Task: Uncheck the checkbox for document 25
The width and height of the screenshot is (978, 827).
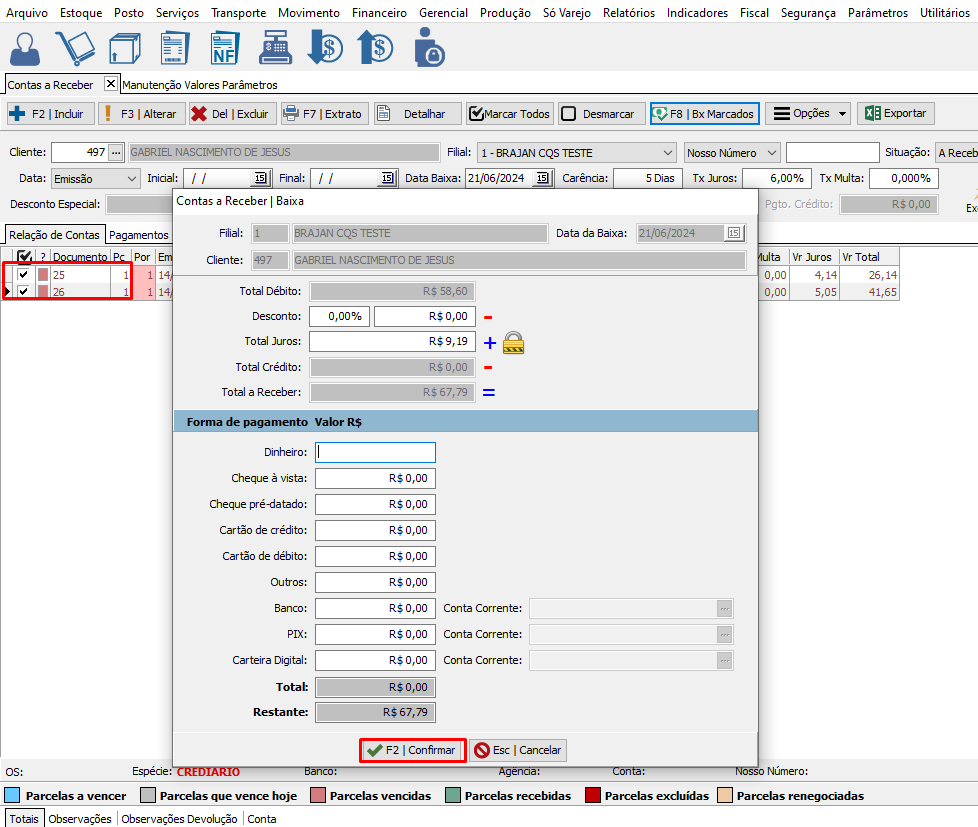Action: [23, 274]
